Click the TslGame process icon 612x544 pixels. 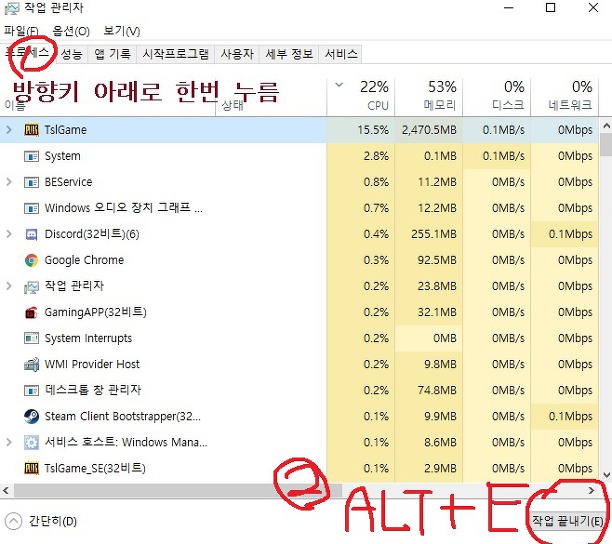point(31,130)
